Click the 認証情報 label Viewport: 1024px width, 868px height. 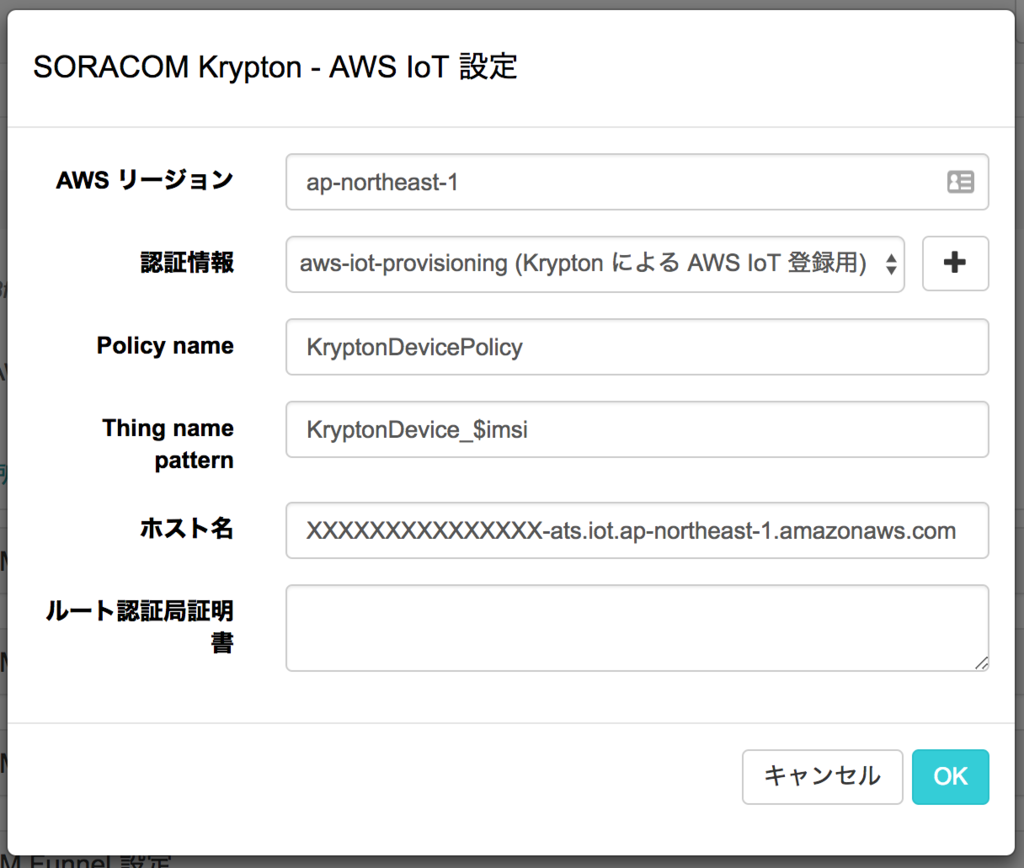(x=187, y=263)
